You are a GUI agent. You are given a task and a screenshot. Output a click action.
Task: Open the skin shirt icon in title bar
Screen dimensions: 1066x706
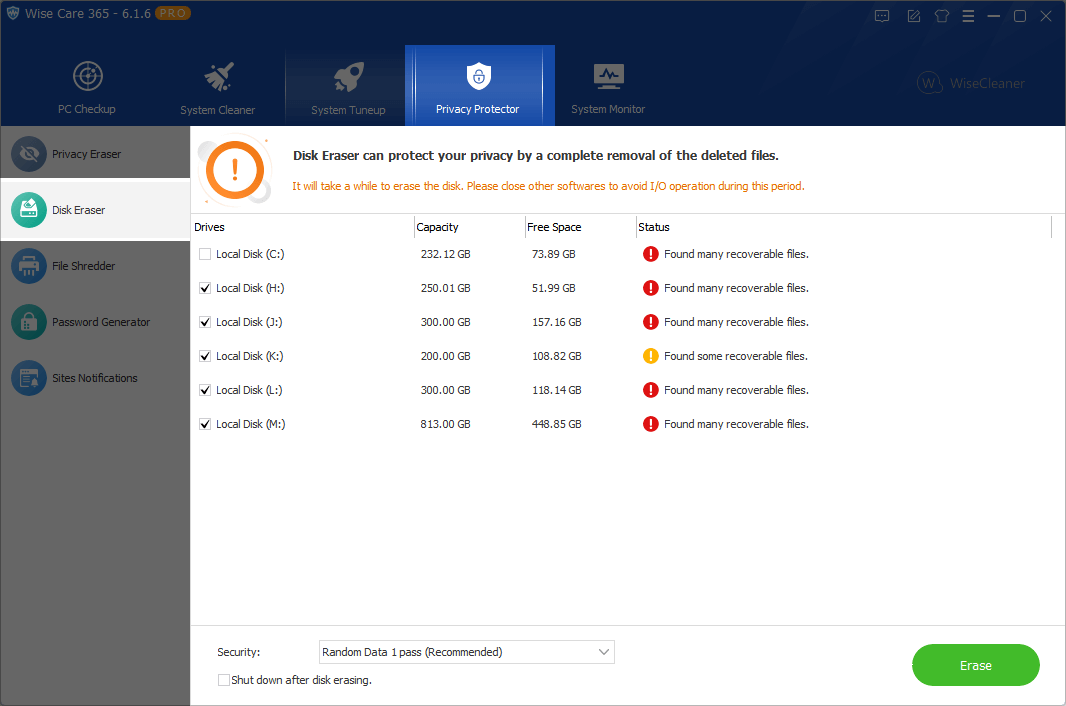[942, 16]
